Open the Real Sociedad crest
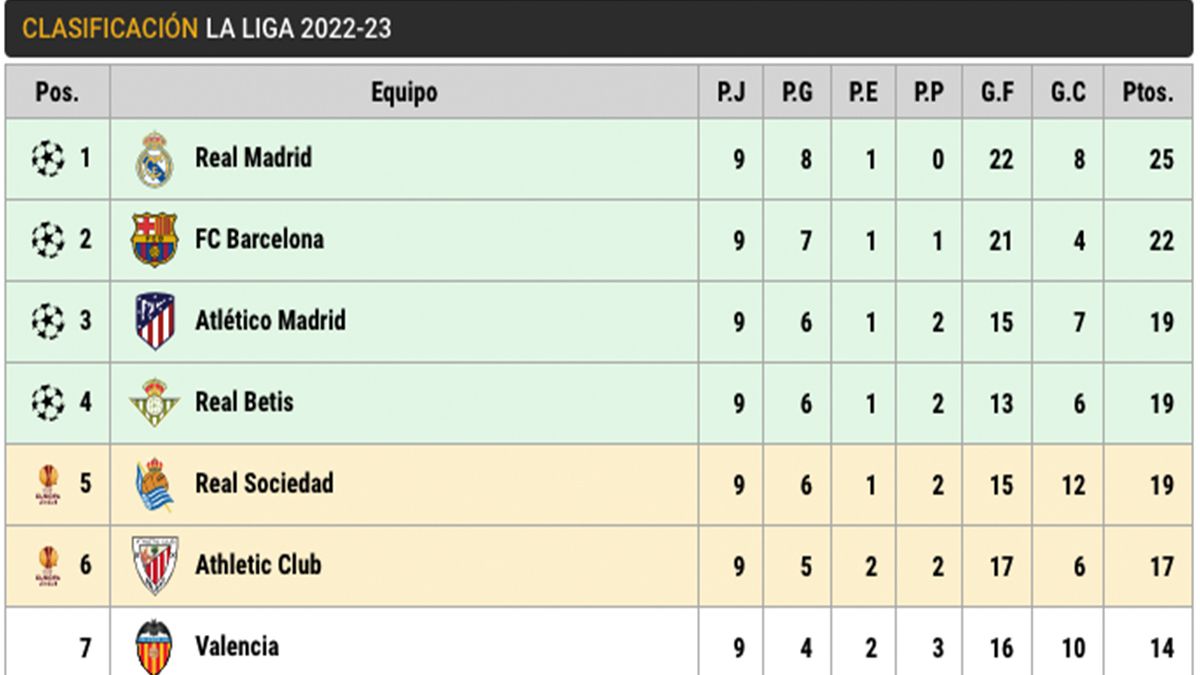The width and height of the screenshot is (1200, 675). [155, 484]
